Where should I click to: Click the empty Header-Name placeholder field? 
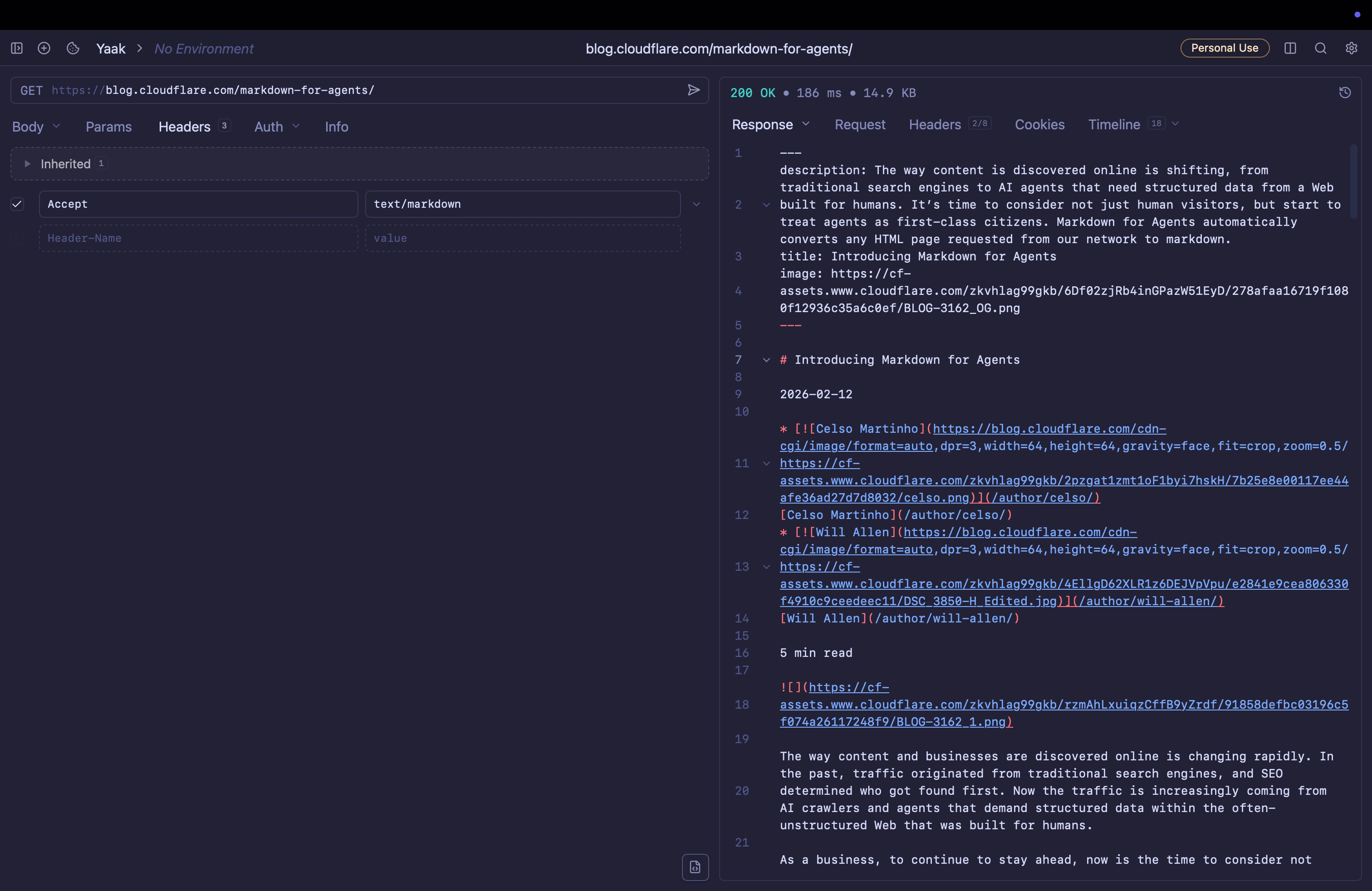point(198,238)
